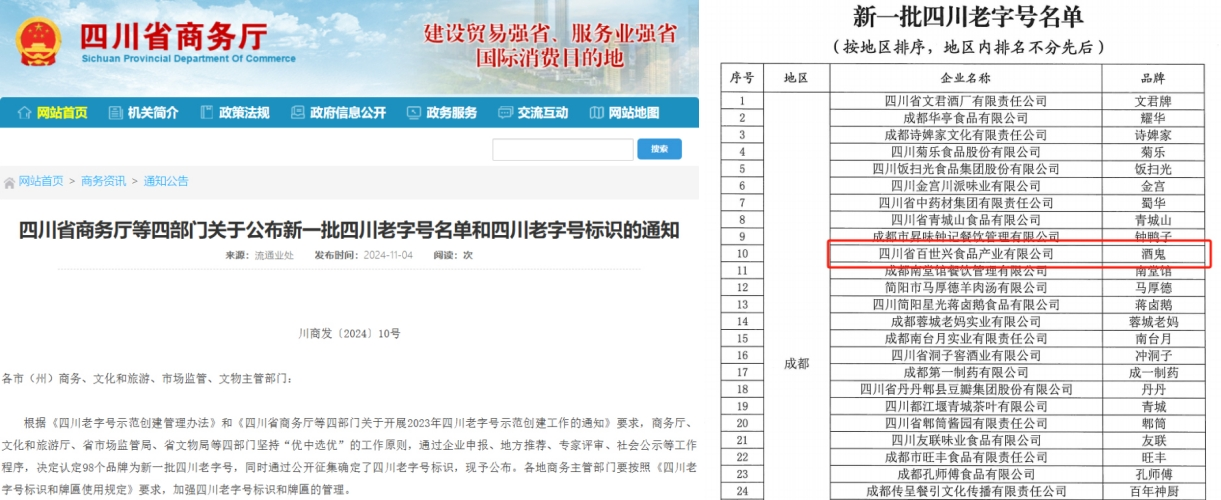Click the icon beside 政府信息公开

(298, 113)
